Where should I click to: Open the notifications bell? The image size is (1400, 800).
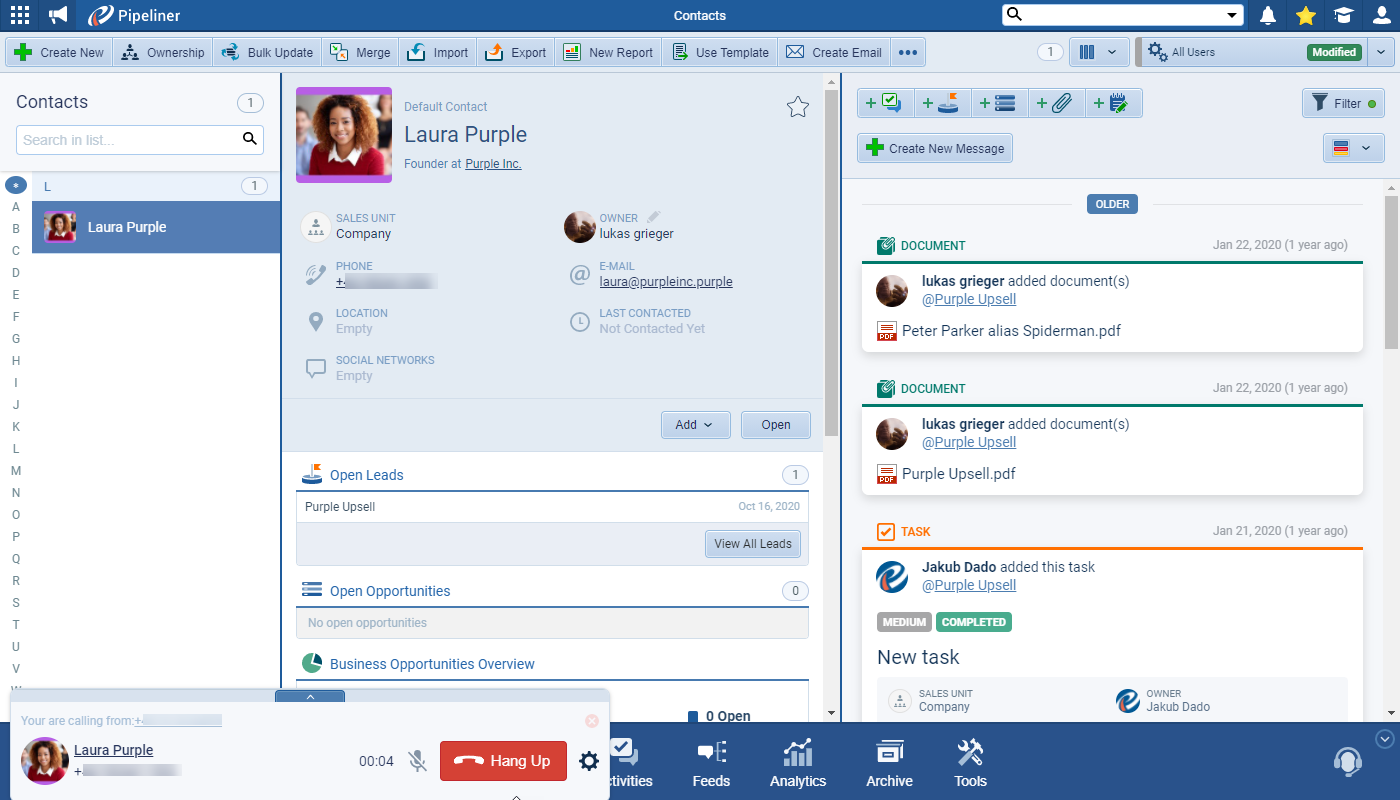point(1268,15)
